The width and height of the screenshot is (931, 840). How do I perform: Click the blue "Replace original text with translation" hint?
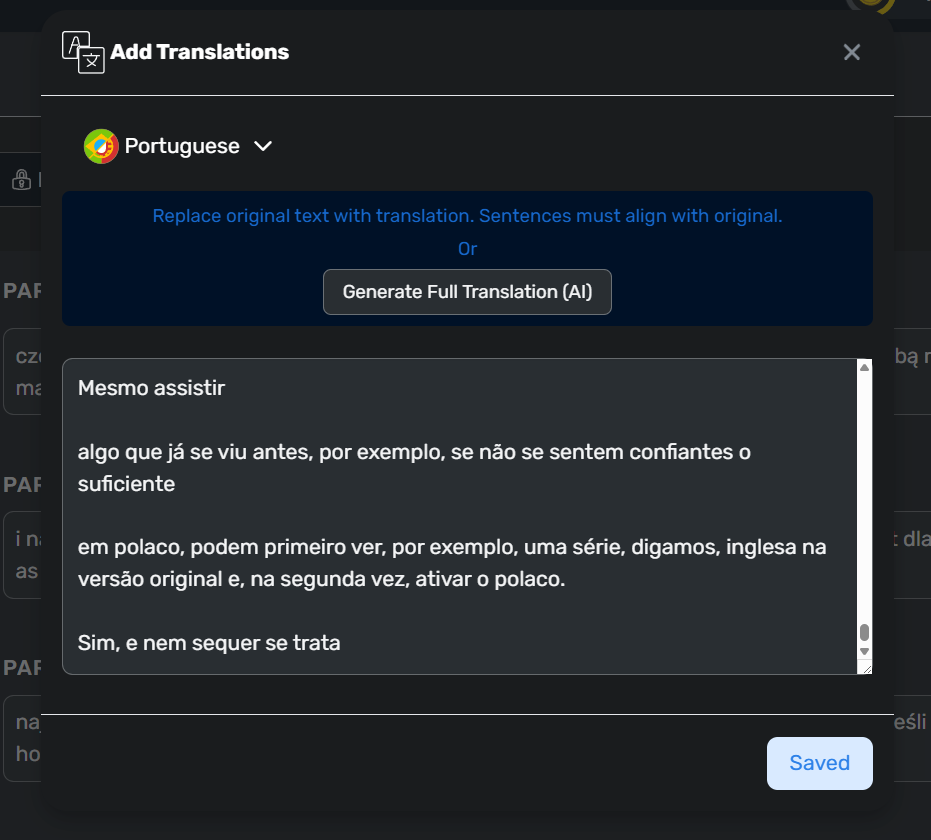coord(467,215)
